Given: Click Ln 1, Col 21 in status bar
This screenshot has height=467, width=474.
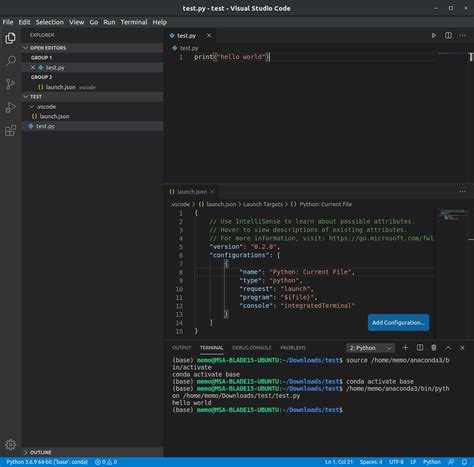Looking at the screenshot, I should (x=339, y=462).
